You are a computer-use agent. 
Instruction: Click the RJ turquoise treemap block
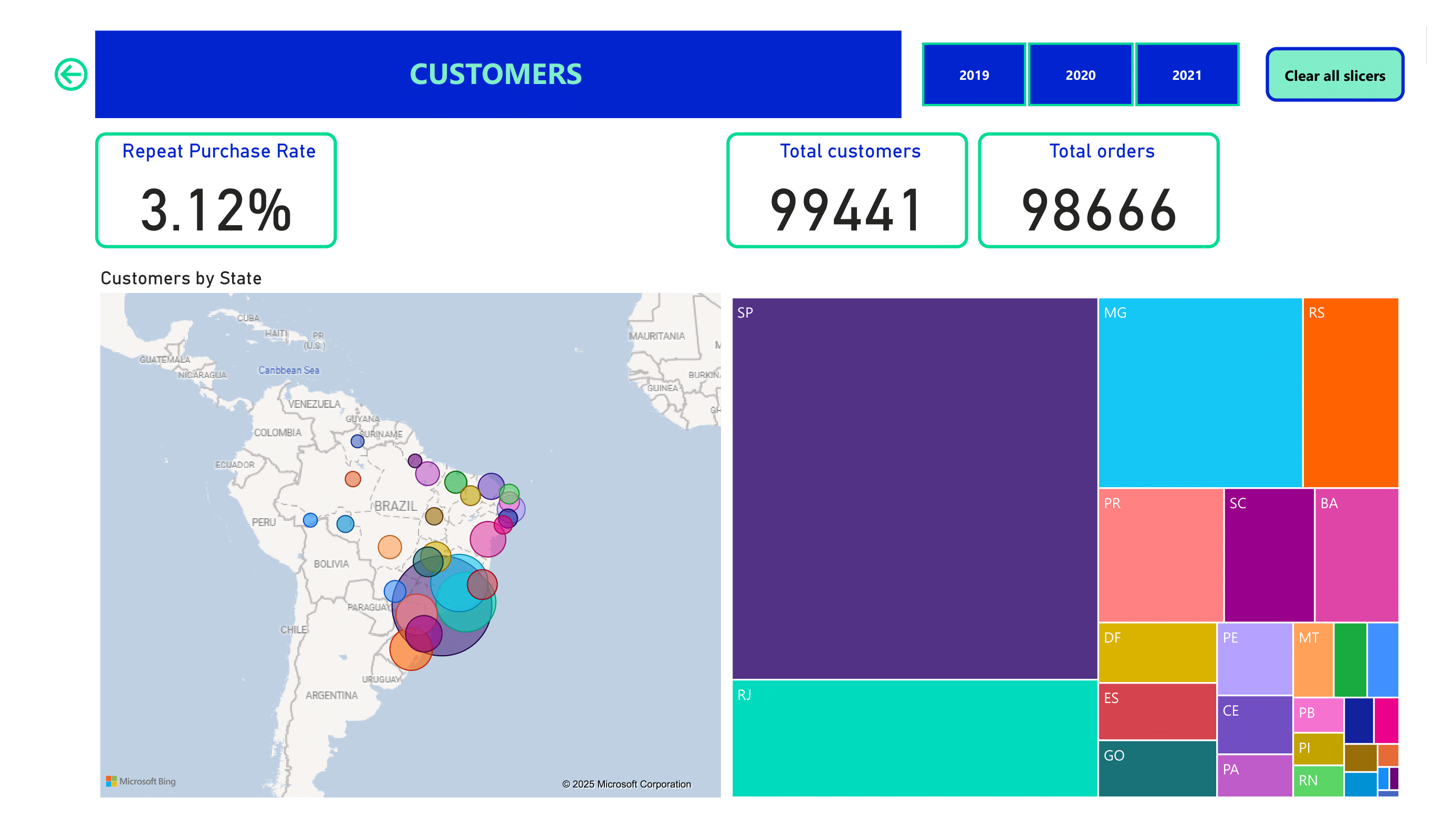914,738
